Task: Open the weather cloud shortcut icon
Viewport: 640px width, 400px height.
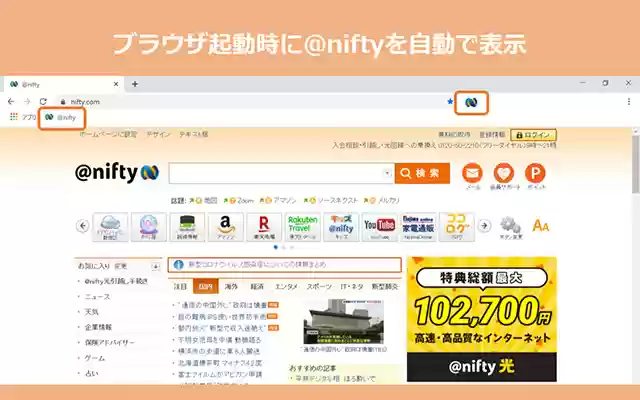Action: coord(110,227)
